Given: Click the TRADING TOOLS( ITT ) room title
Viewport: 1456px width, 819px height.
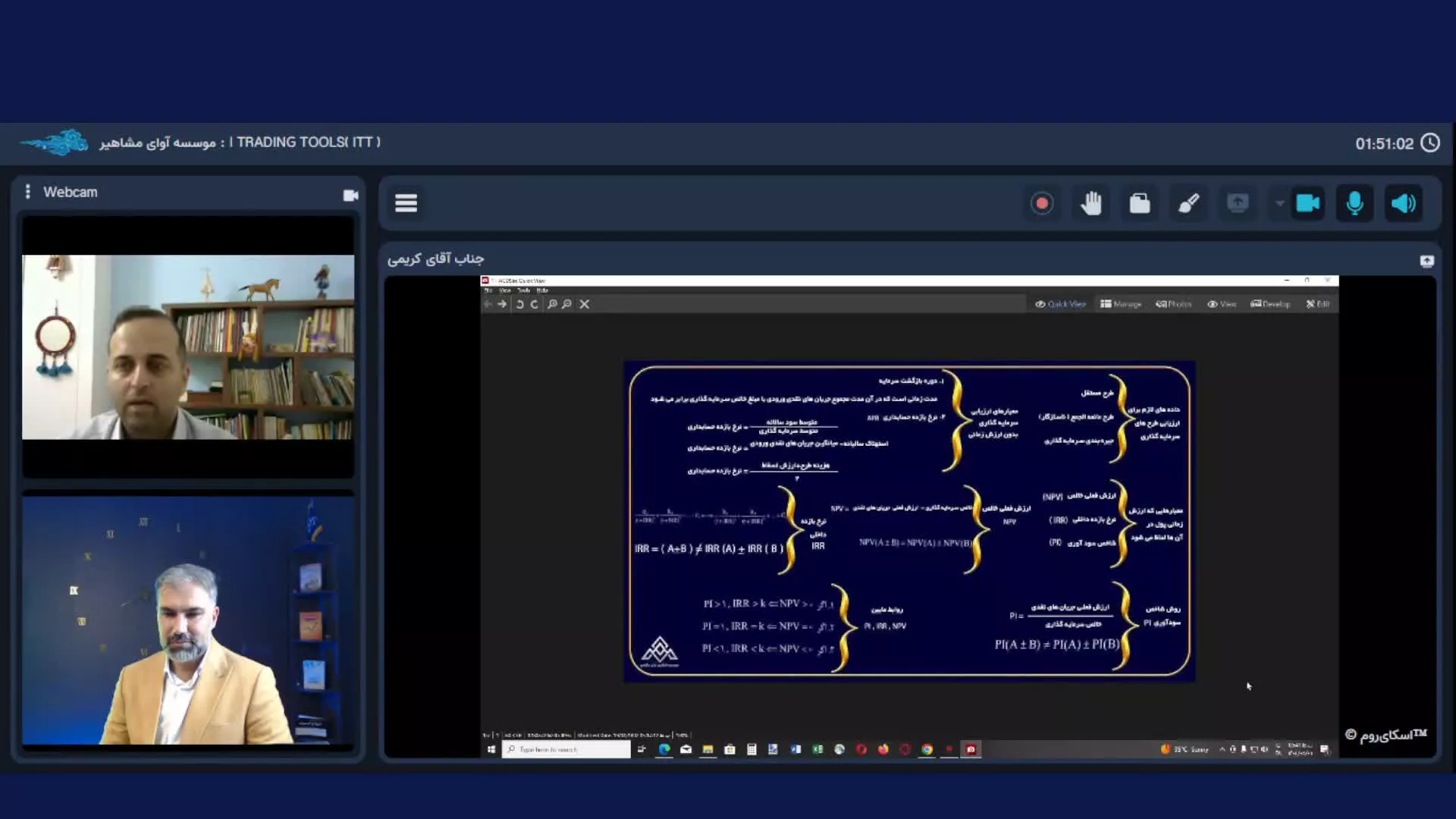Looking at the screenshot, I should (309, 142).
